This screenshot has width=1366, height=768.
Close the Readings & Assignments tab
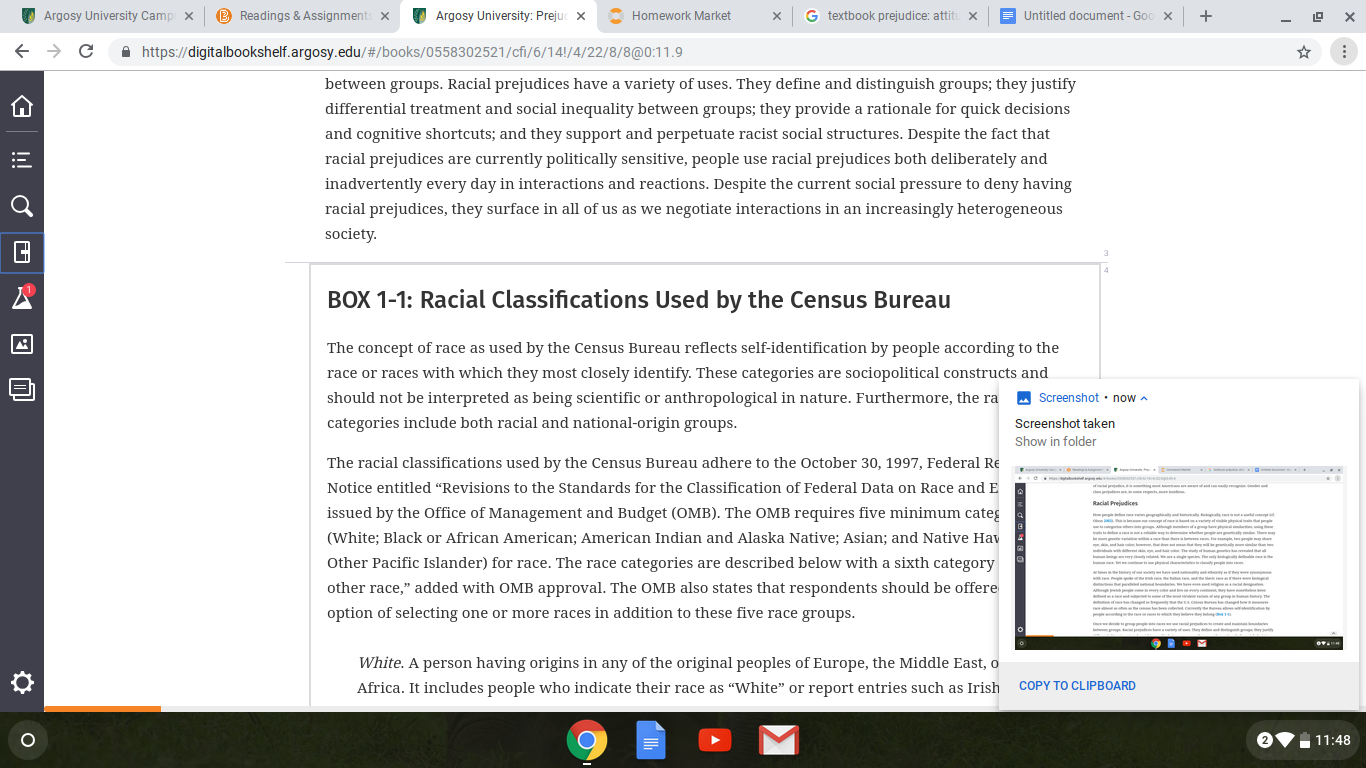pos(385,16)
